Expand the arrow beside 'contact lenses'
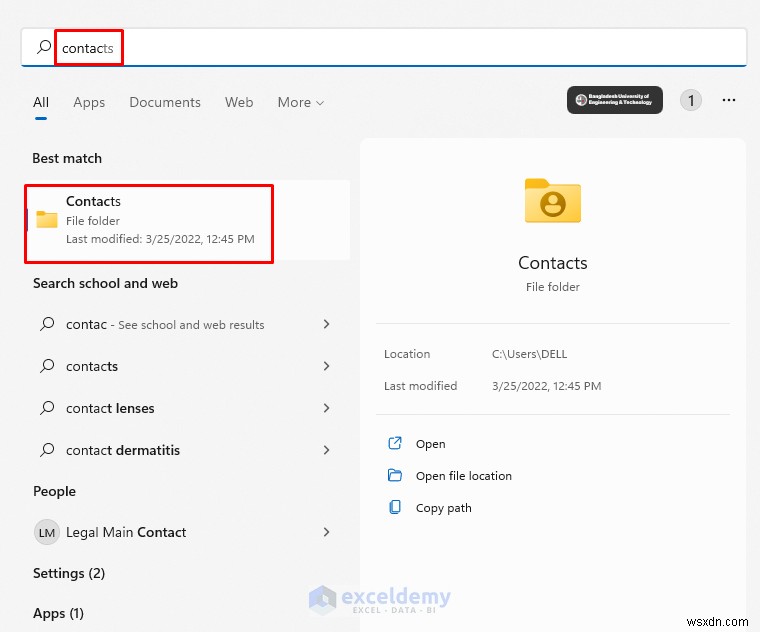Image resolution: width=760 pixels, height=632 pixels. 326,408
